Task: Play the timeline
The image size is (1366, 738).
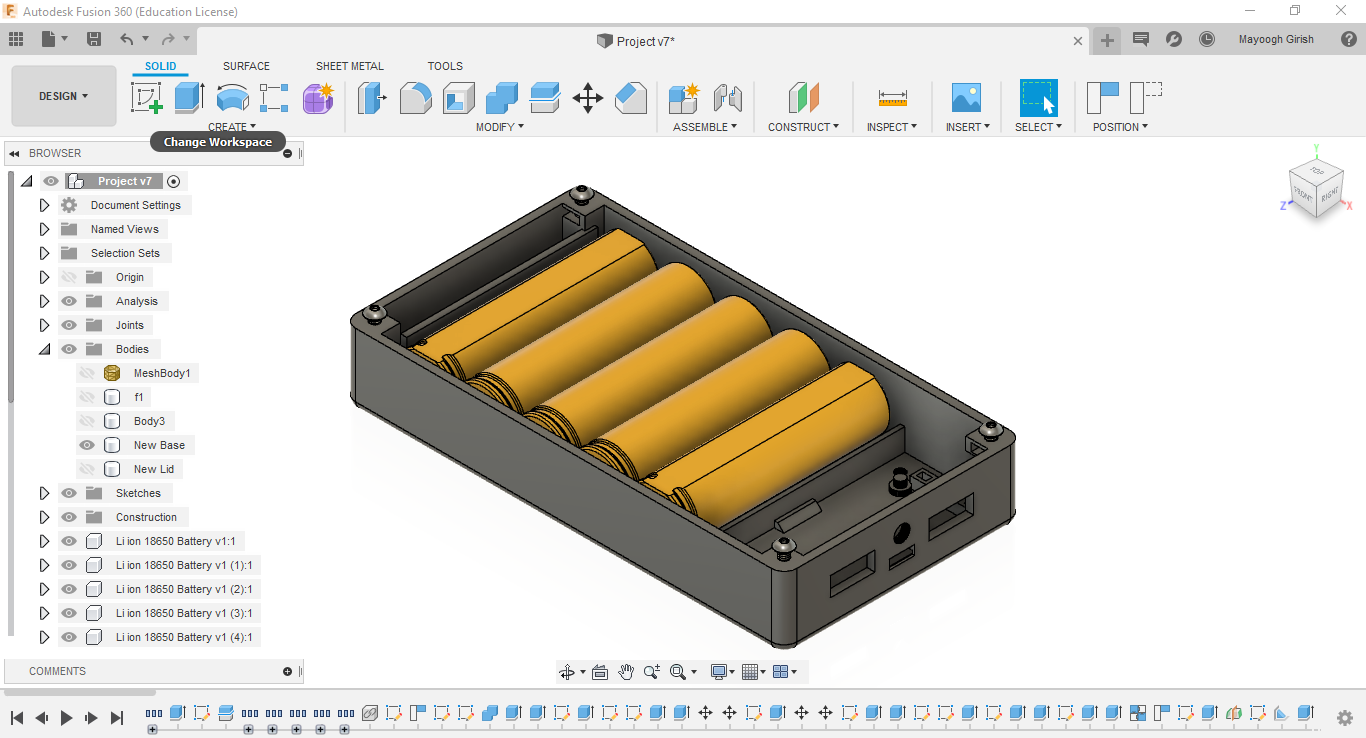Action: (x=67, y=718)
